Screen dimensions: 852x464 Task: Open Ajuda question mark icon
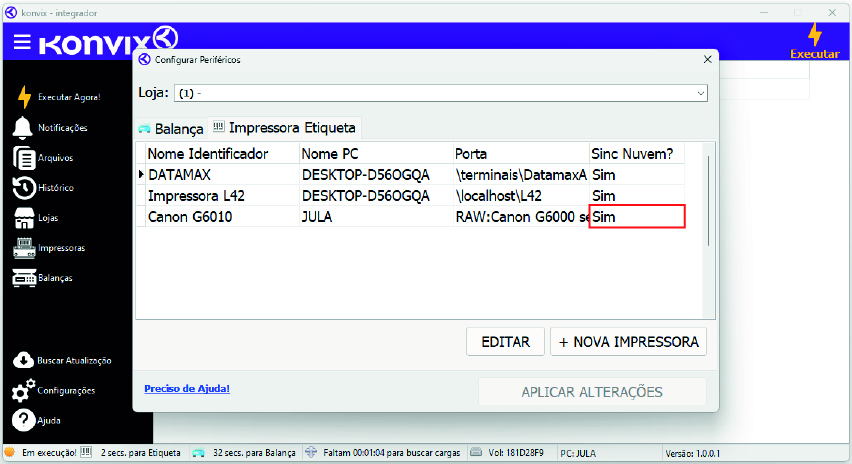(x=23, y=420)
